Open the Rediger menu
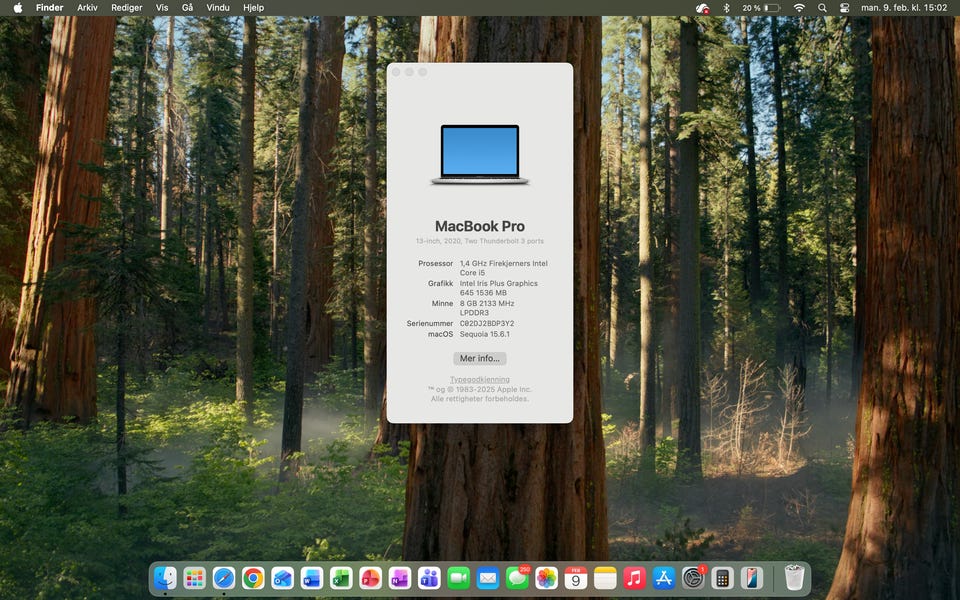The height and width of the screenshot is (600, 960). coord(127,7)
